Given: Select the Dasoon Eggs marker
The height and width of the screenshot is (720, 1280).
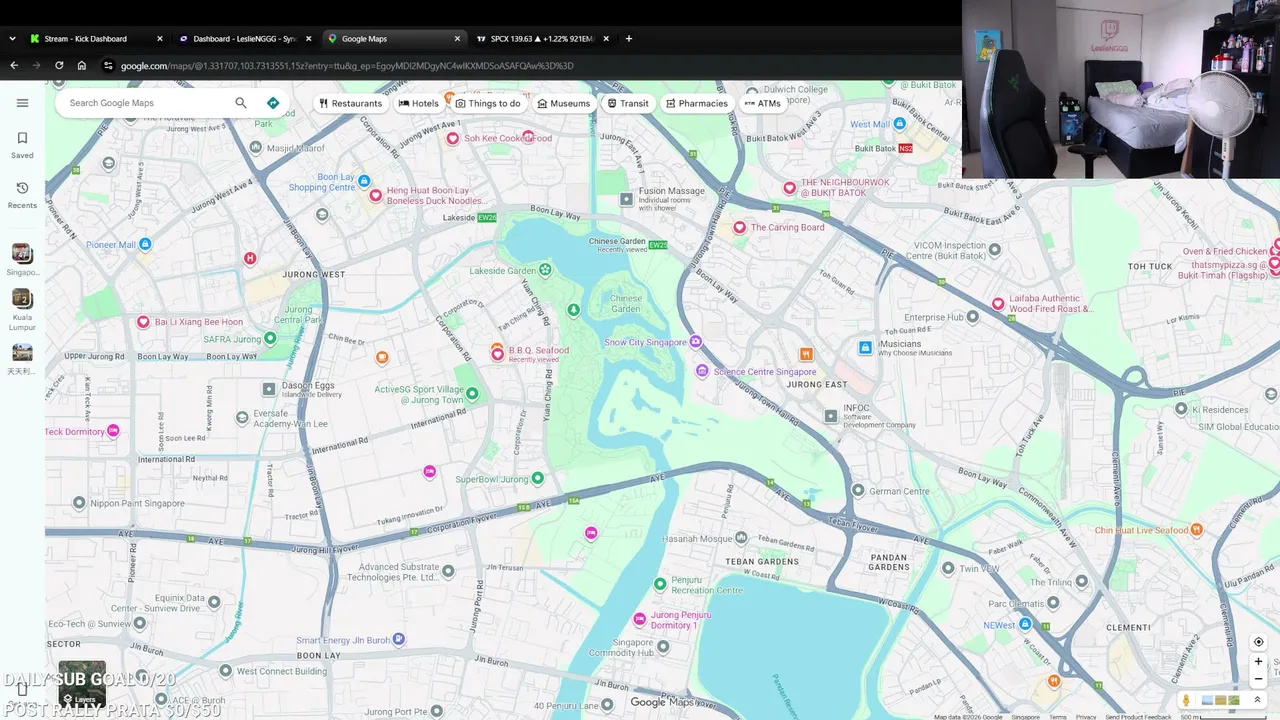Looking at the screenshot, I should tap(269, 389).
